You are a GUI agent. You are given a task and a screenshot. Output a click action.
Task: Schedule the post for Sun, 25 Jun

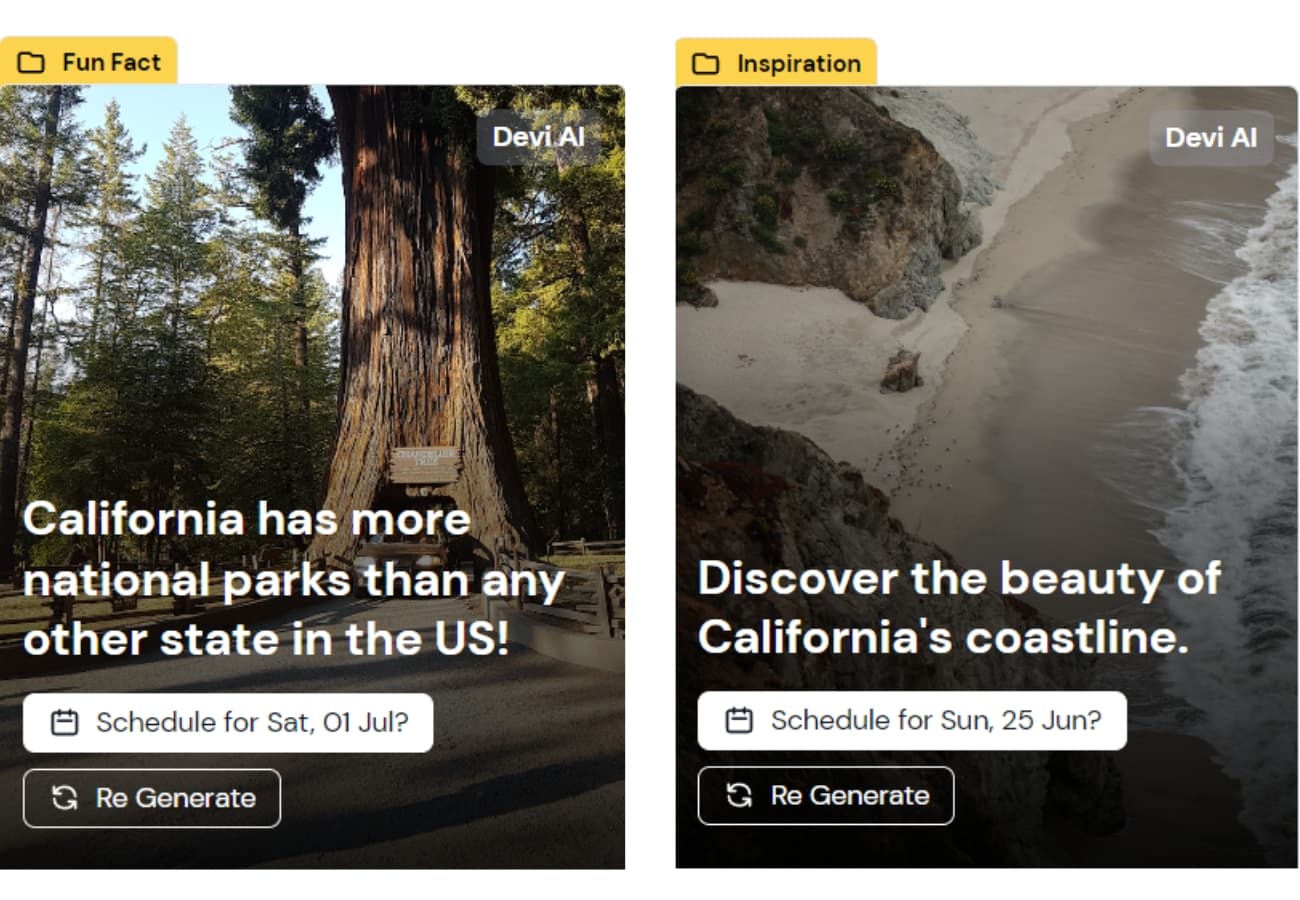pyautogui.click(x=912, y=720)
